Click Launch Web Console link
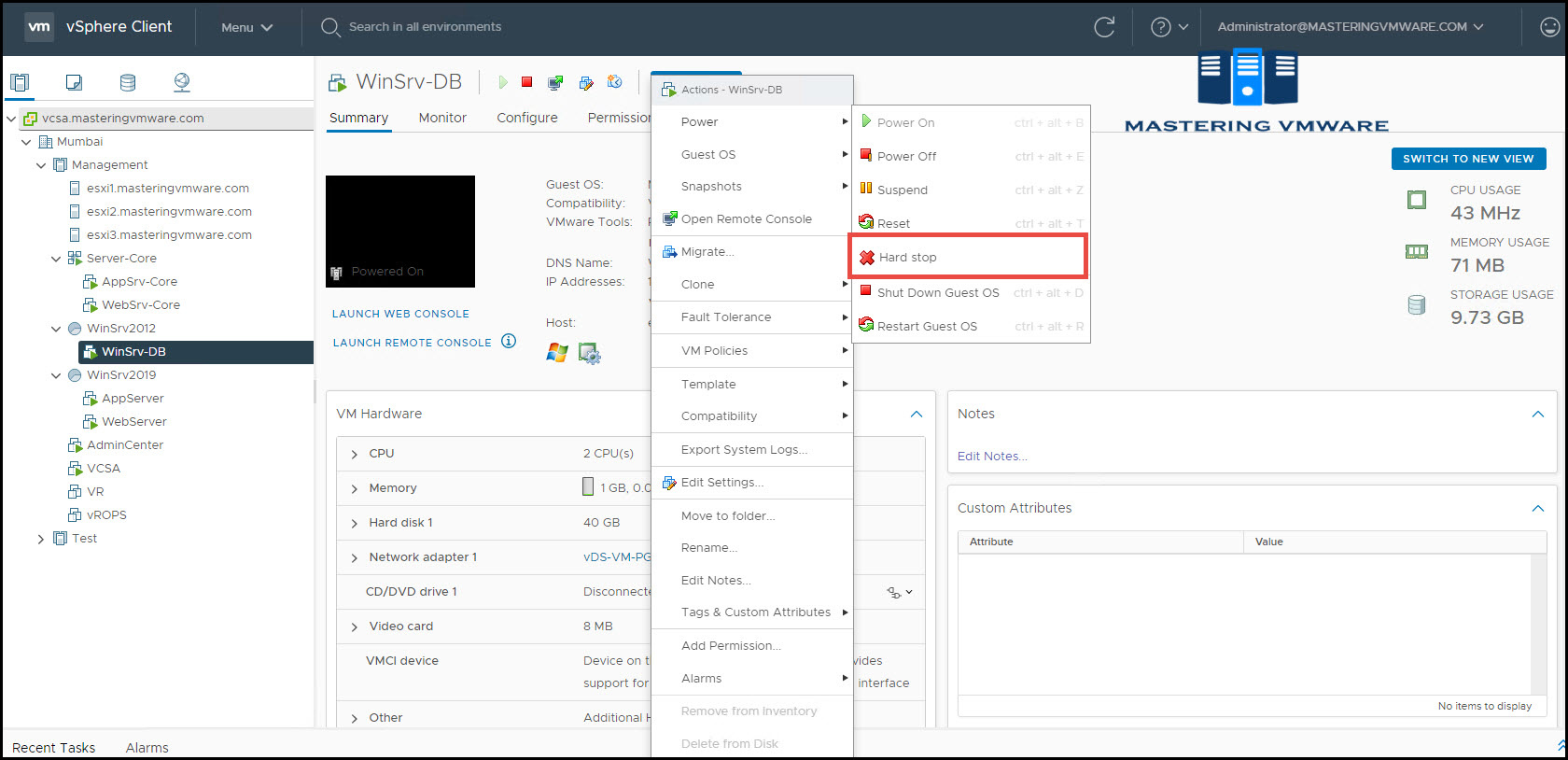This screenshot has height=760, width=1568. (x=400, y=314)
